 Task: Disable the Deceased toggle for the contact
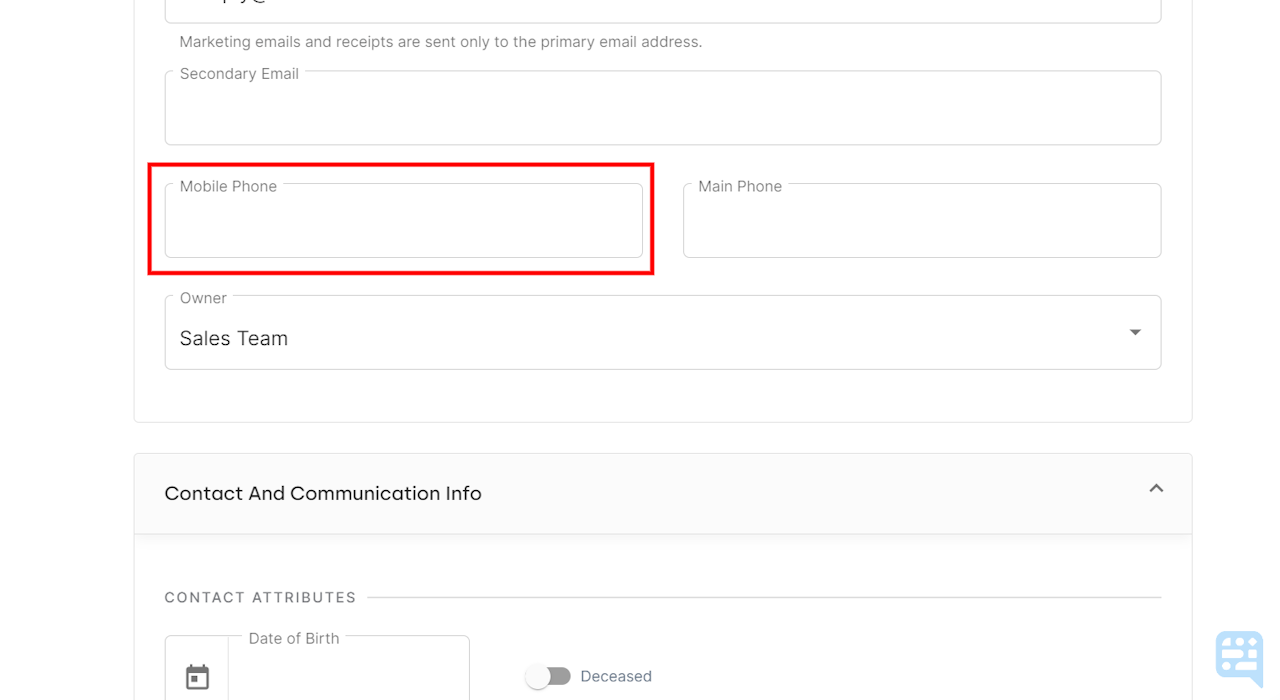tap(549, 676)
